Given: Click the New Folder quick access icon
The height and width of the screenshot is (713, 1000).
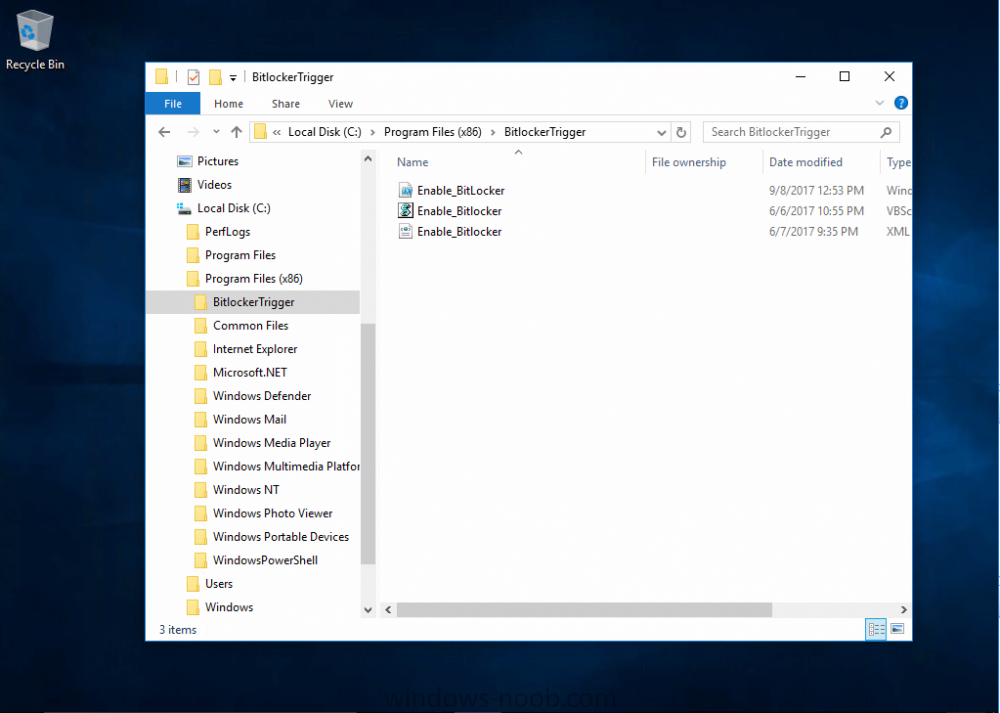Looking at the screenshot, I should click(216, 77).
